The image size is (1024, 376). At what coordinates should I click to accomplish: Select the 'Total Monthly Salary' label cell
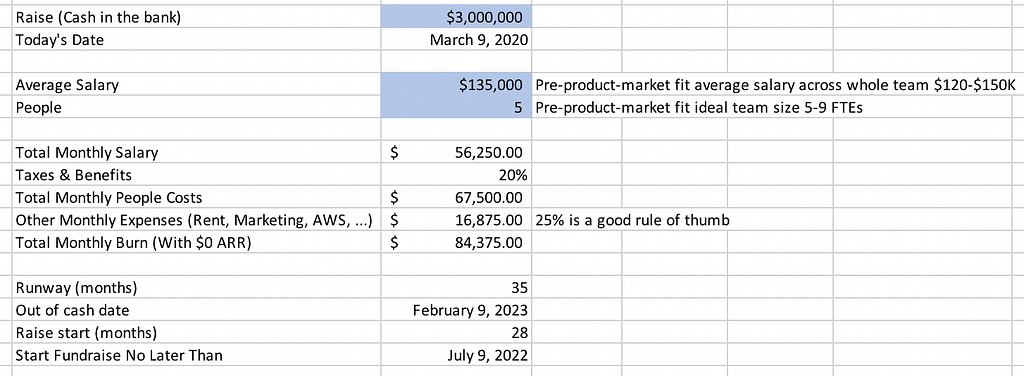pyautogui.click(x=197, y=153)
